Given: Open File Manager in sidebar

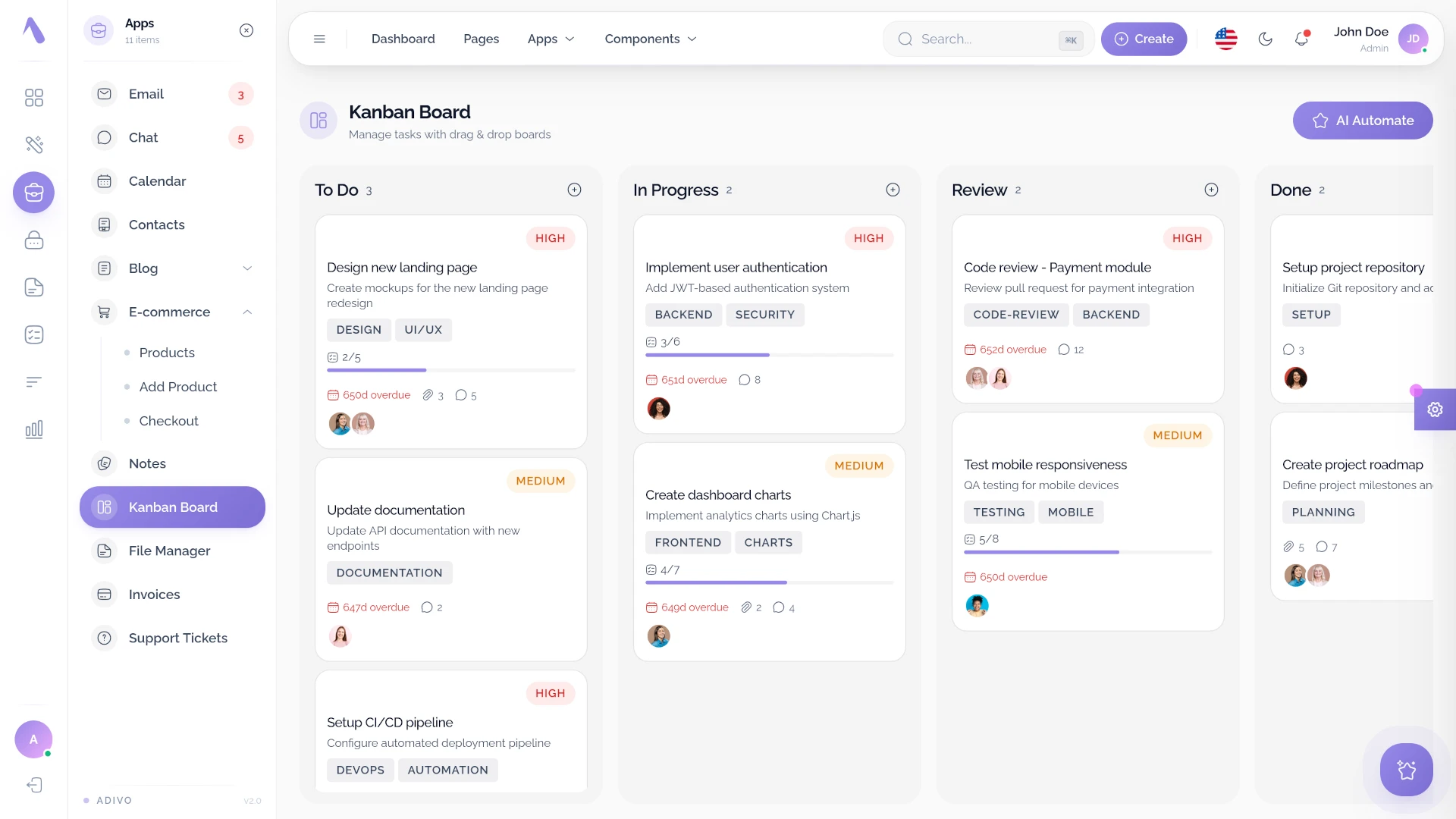Looking at the screenshot, I should [x=172, y=551].
